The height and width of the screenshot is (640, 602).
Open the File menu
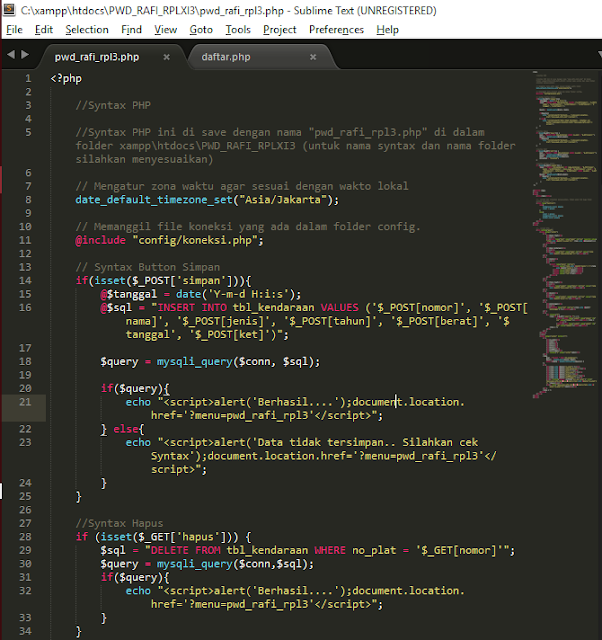coord(14,29)
